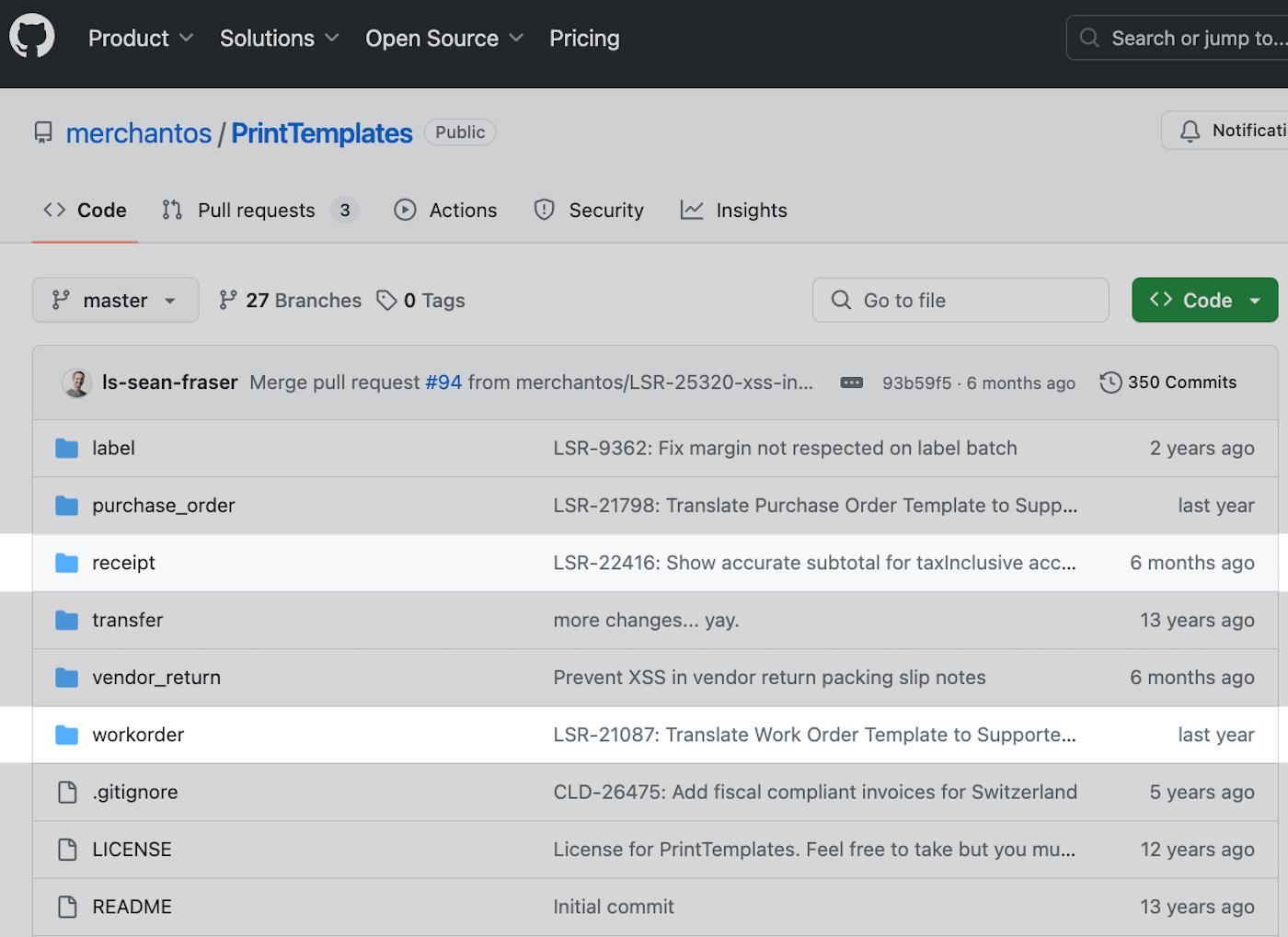Image resolution: width=1288 pixels, height=937 pixels.
Task: Open the workorder folder
Action: [138, 735]
